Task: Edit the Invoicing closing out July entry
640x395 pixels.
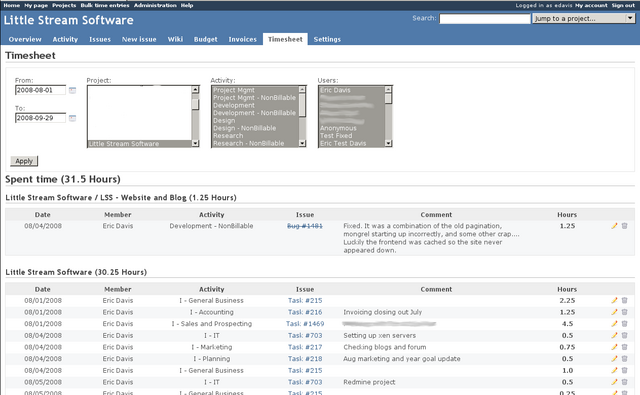Action: tap(614, 312)
